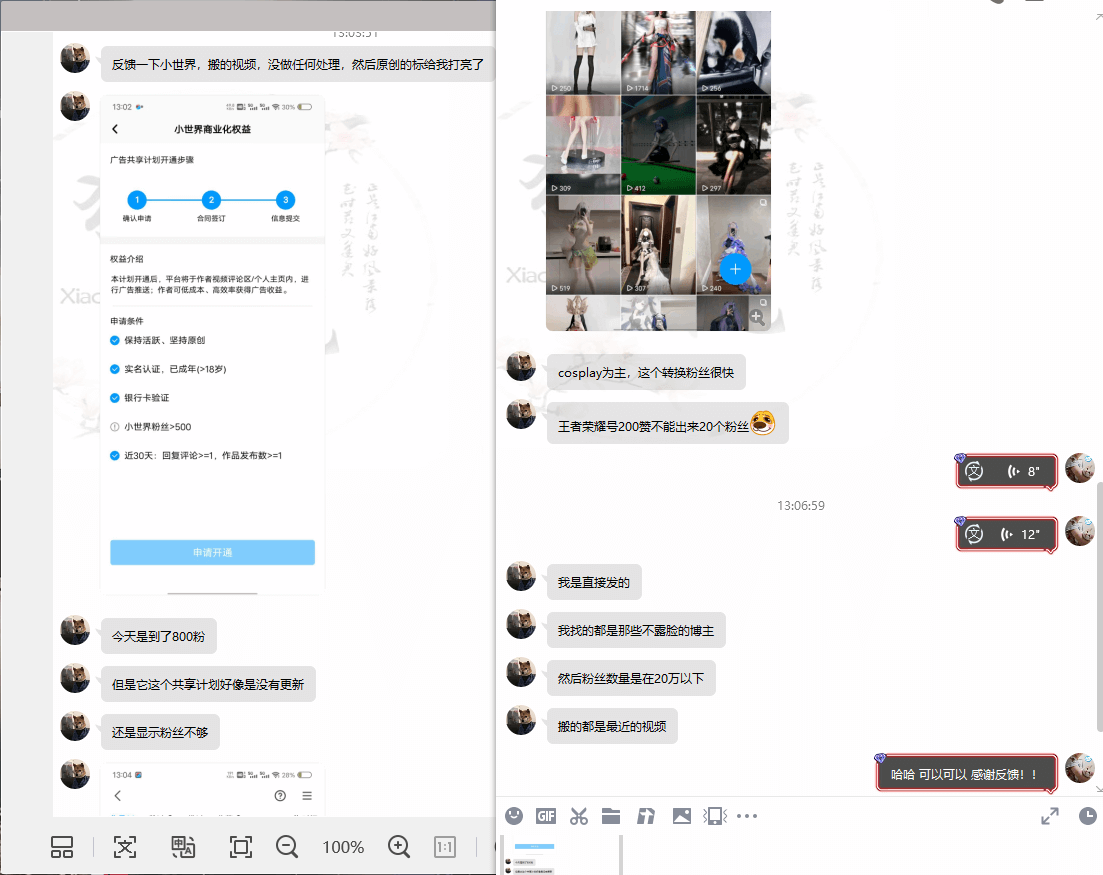Reset image zoom to 1:1 actual size
This screenshot has height=875, width=1103.
pos(444,847)
